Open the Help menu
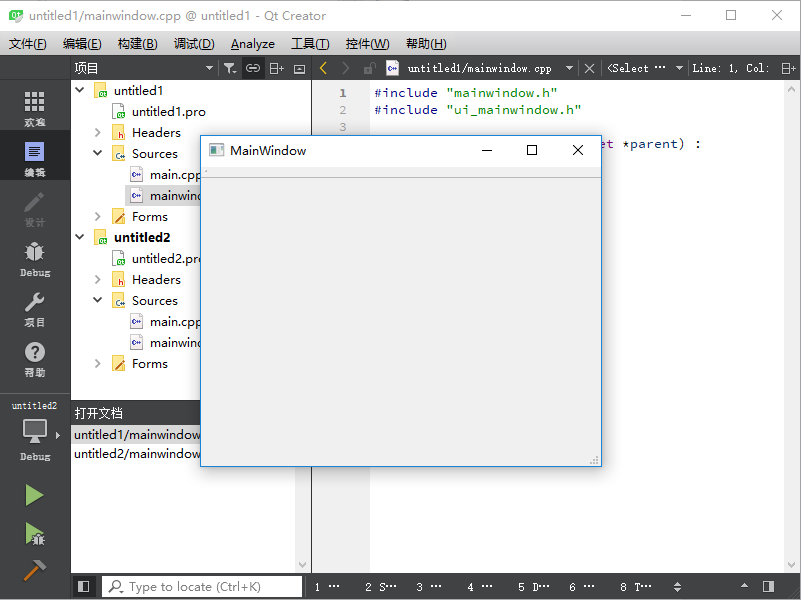Image resolution: width=801 pixels, height=600 pixels. pyautogui.click(x=426, y=44)
